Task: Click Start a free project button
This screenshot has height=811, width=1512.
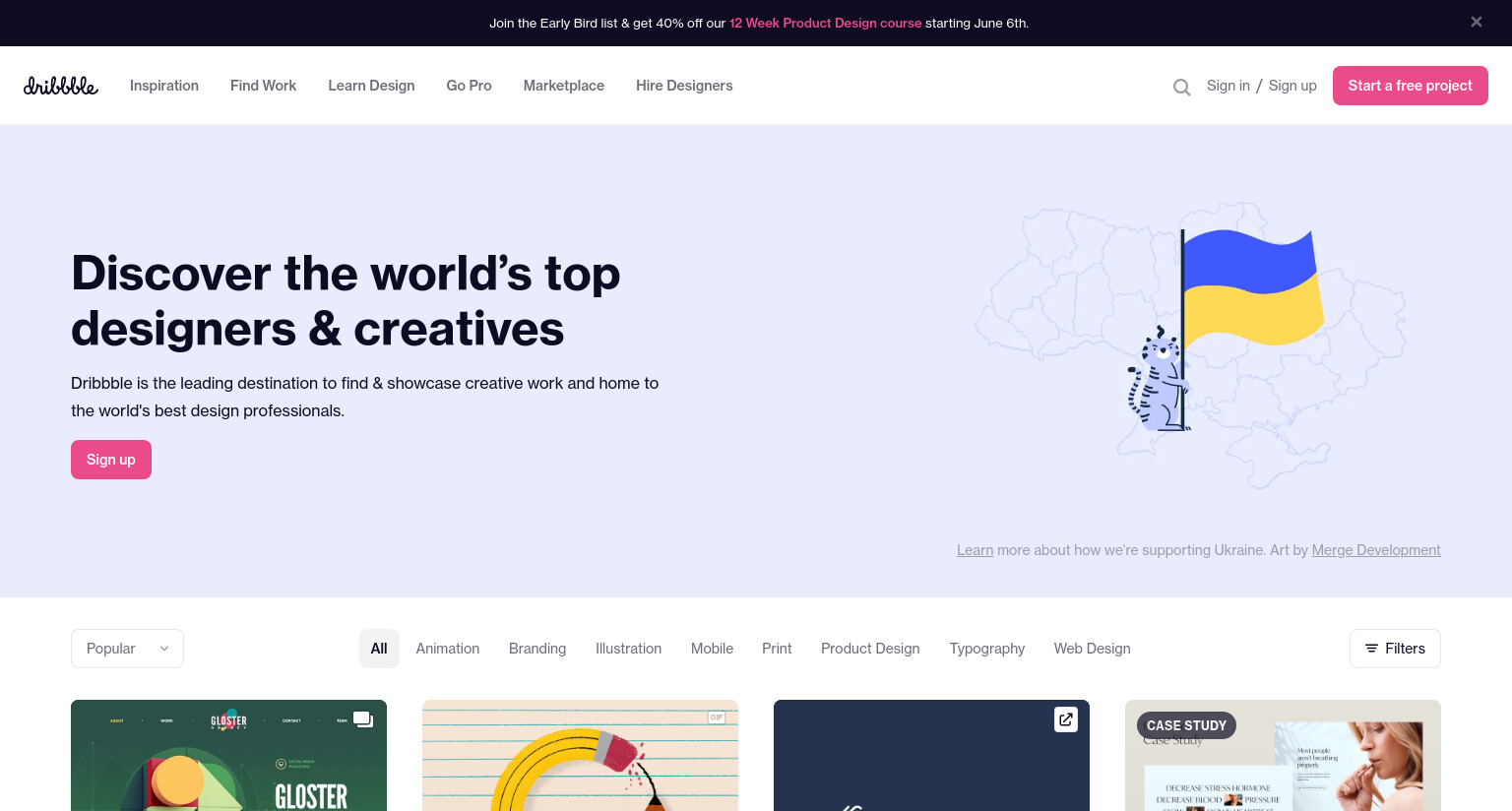Action: click(1410, 86)
